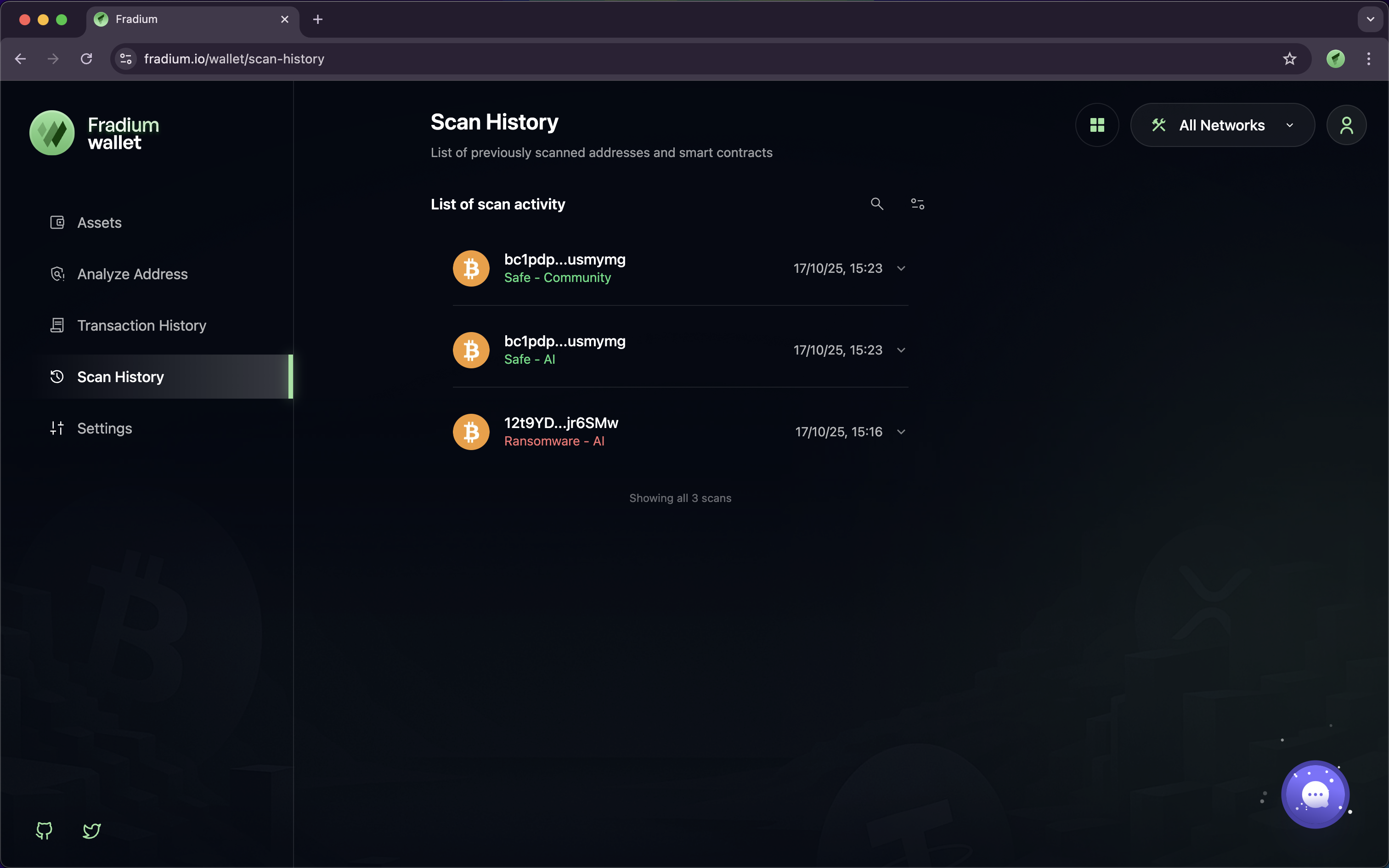Open the filter options icon
1389x868 pixels.
[x=917, y=204]
